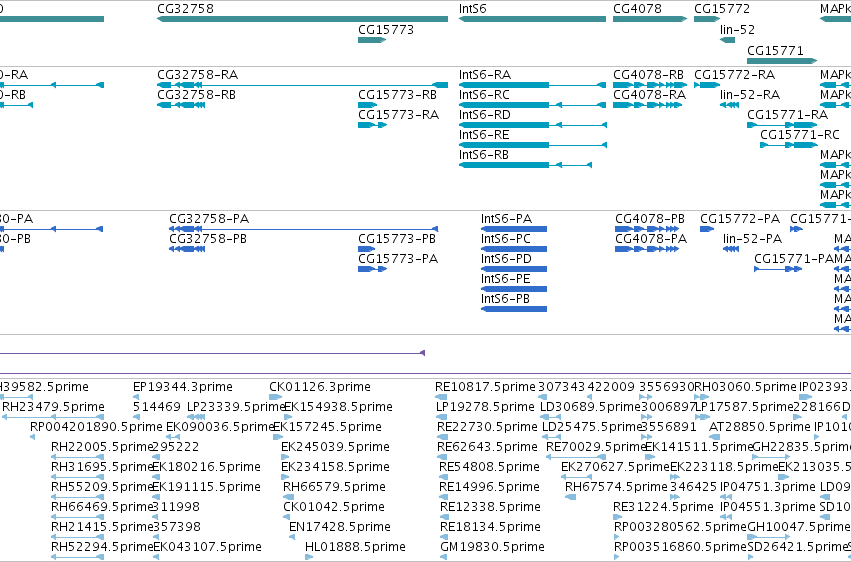Click transcript CG15772-RA
851x562 pixels.
(734, 75)
